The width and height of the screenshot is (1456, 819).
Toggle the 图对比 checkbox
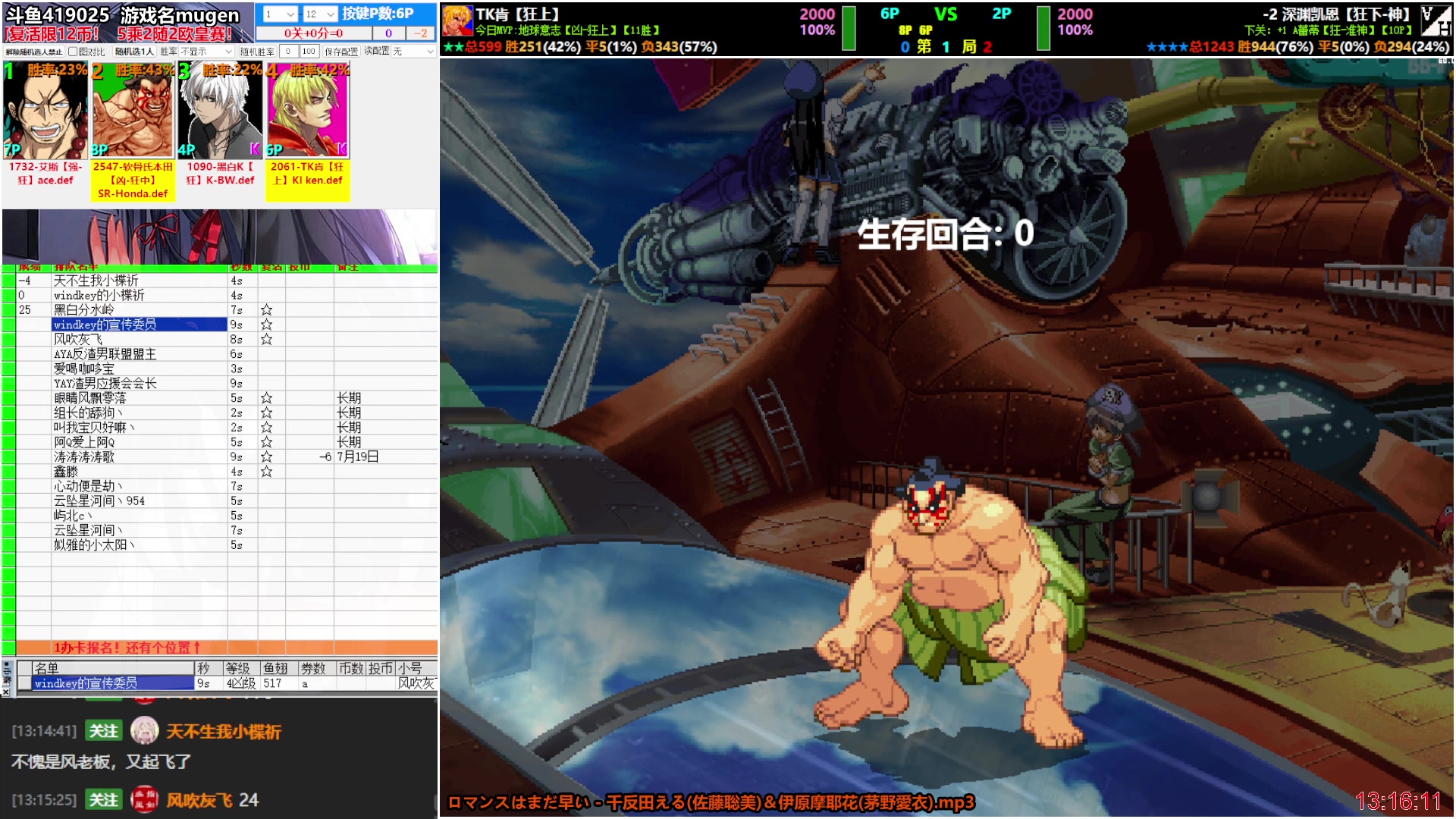pos(73,52)
